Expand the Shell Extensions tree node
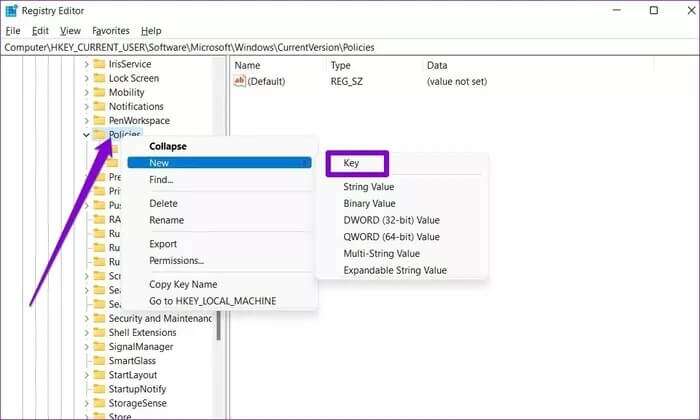The height and width of the screenshot is (420, 700). tap(86, 332)
